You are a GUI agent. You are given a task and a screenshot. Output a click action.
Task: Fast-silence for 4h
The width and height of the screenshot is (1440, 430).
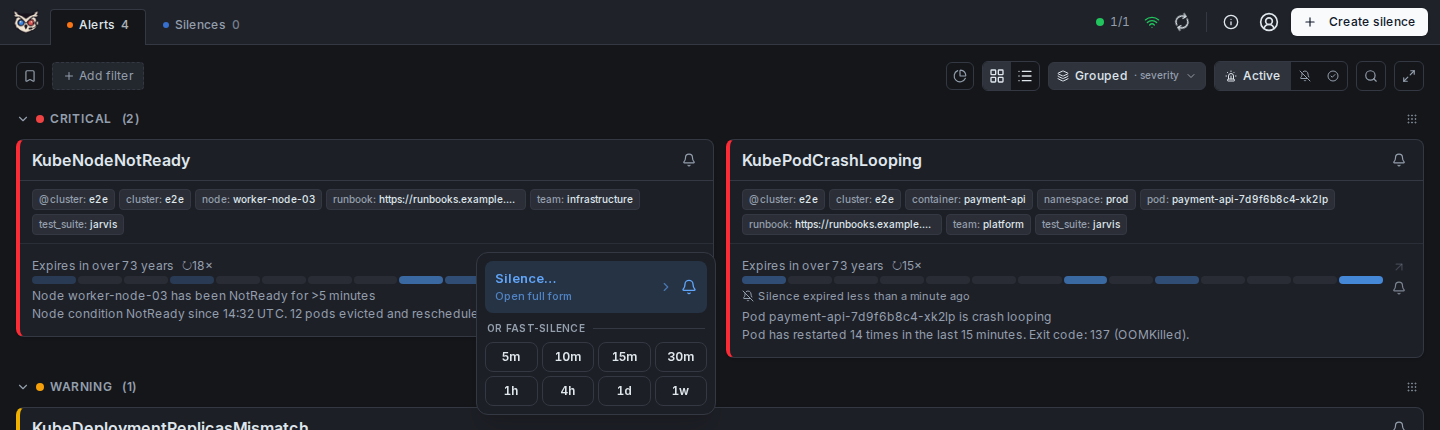[568, 391]
